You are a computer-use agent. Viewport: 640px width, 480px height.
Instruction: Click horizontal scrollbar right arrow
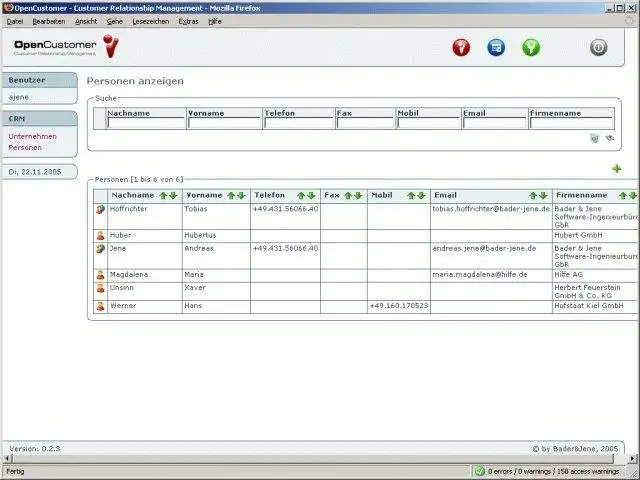click(x=632, y=459)
